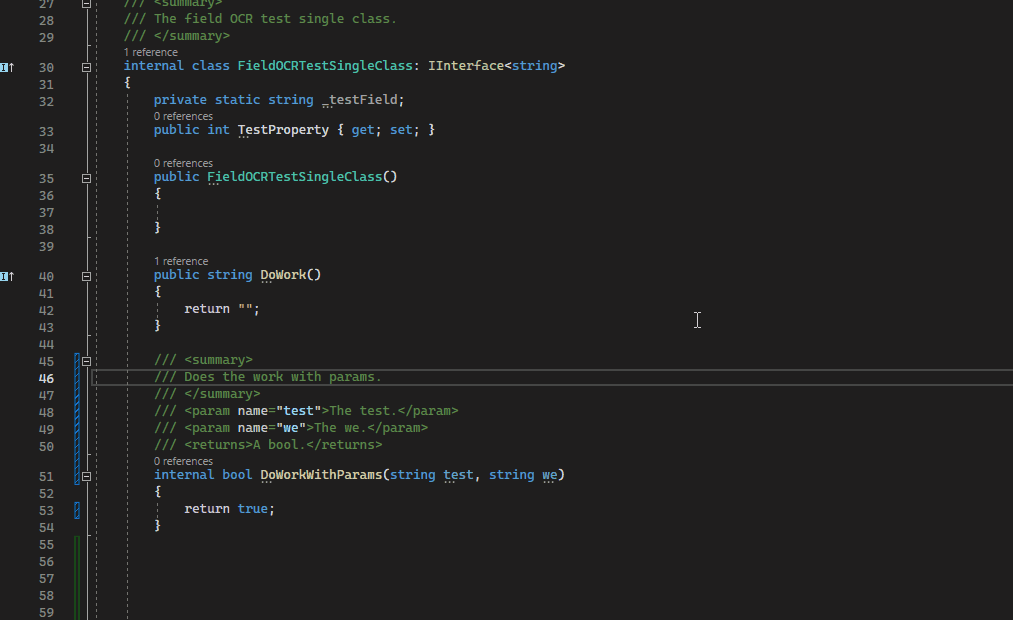The width and height of the screenshot is (1013, 620).
Task: Click the 'get' accessor of TestProperty
Action: pyautogui.click(x=362, y=130)
